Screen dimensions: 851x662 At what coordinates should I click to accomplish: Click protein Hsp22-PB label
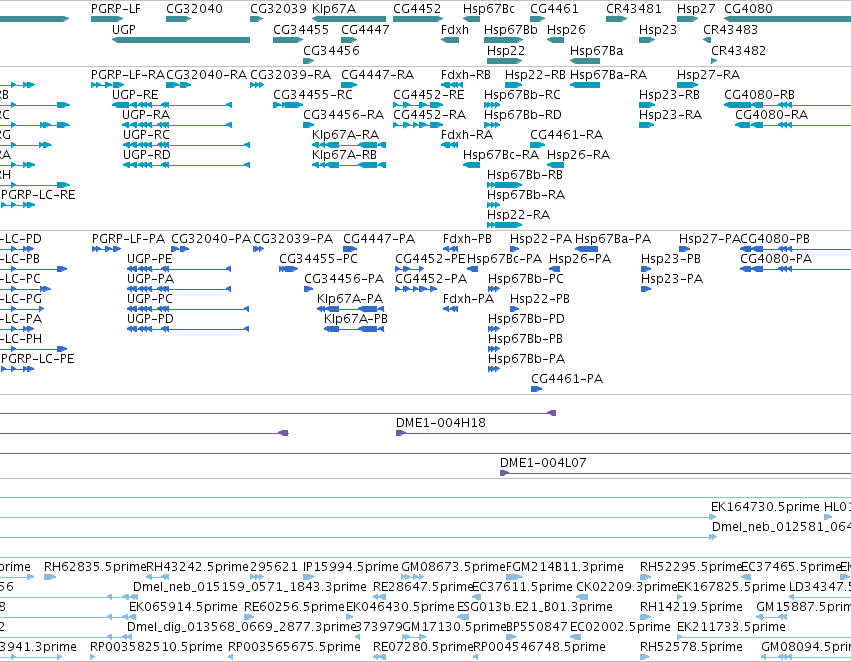click(x=539, y=299)
